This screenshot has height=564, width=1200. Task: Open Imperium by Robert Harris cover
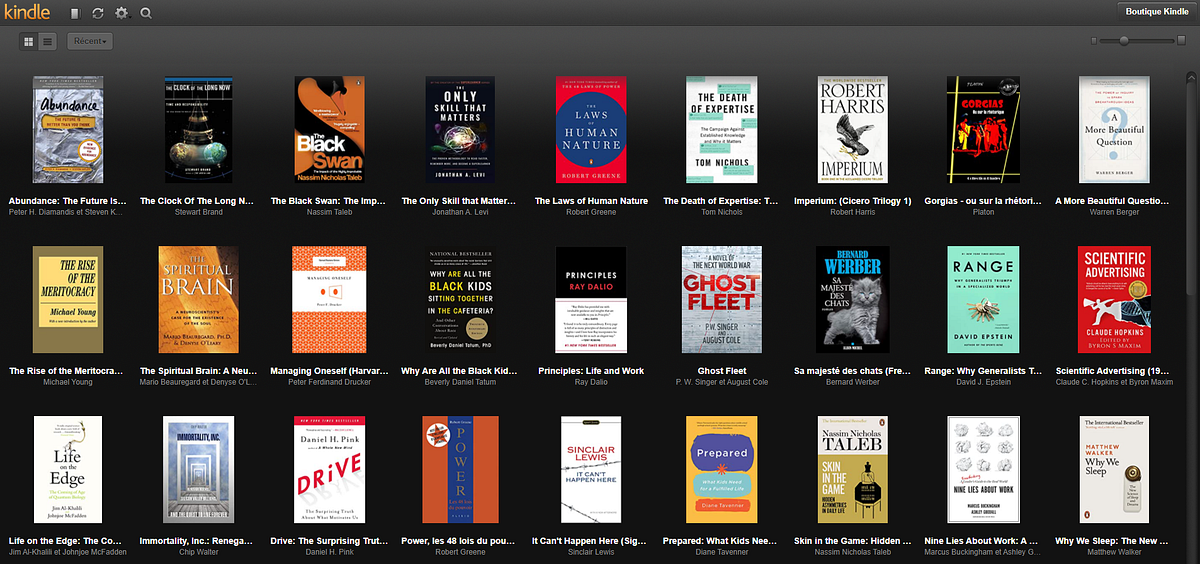point(852,130)
